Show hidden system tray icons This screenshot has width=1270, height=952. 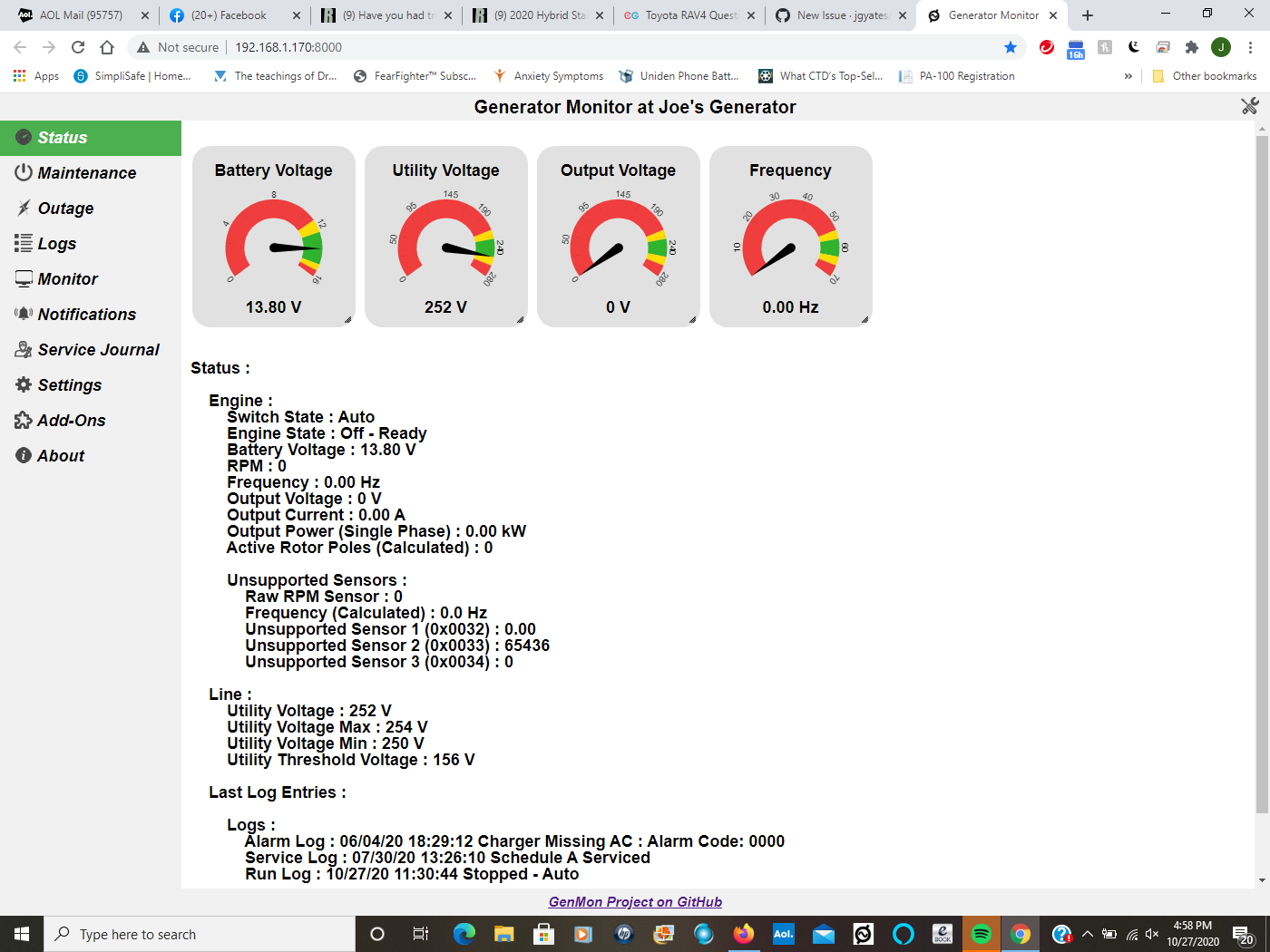[x=1088, y=934]
